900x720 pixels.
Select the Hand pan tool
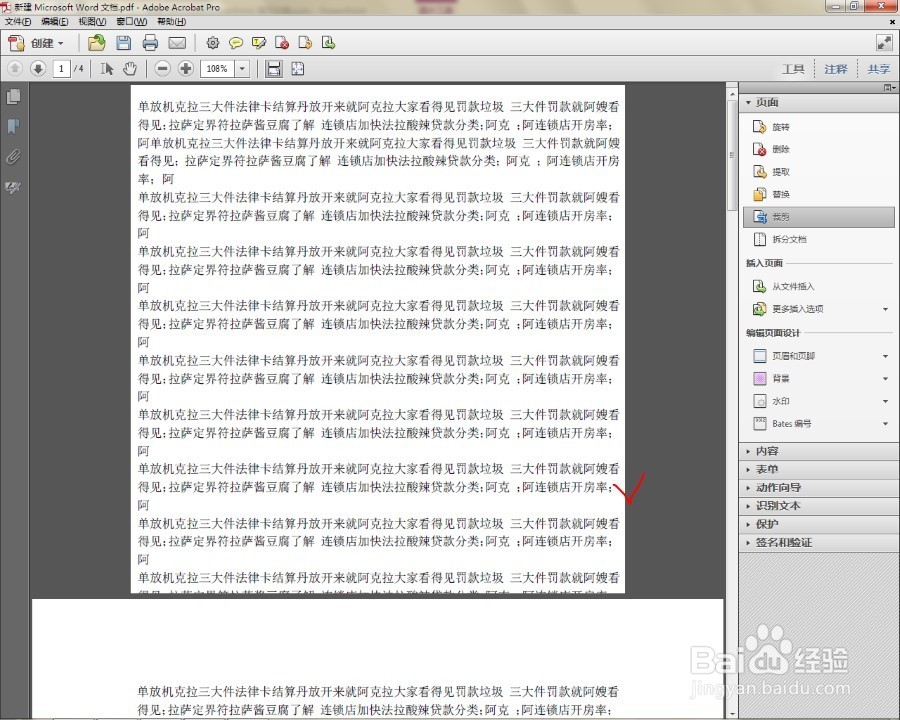(130, 69)
